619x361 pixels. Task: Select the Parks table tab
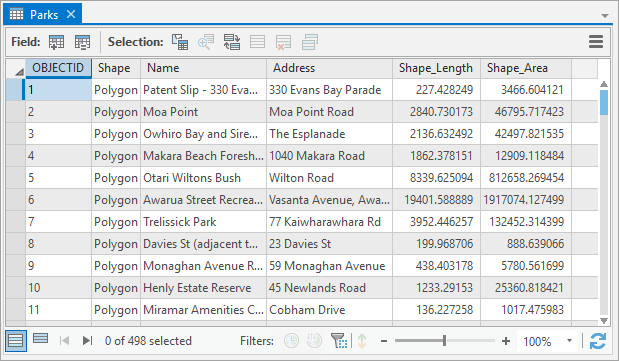point(42,14)
